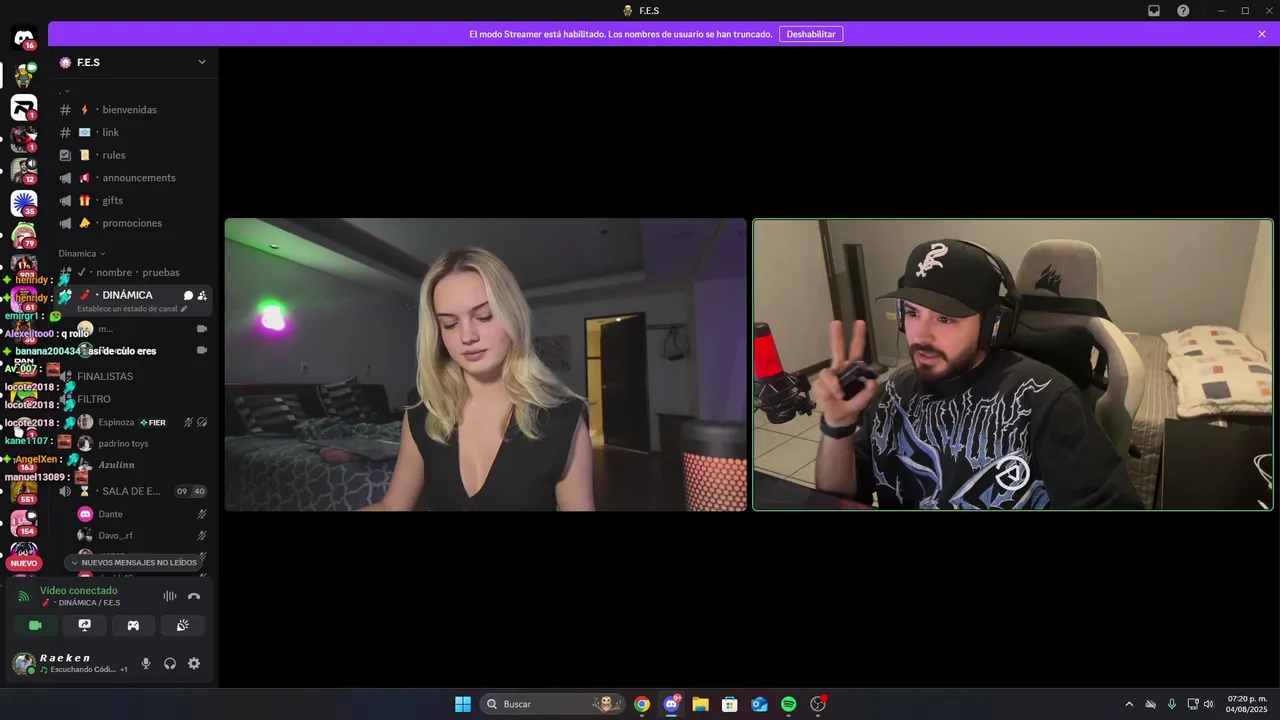1280x720 pixels.
Task: Open the help icon in title bar
Action: [x=1183, y=11]
